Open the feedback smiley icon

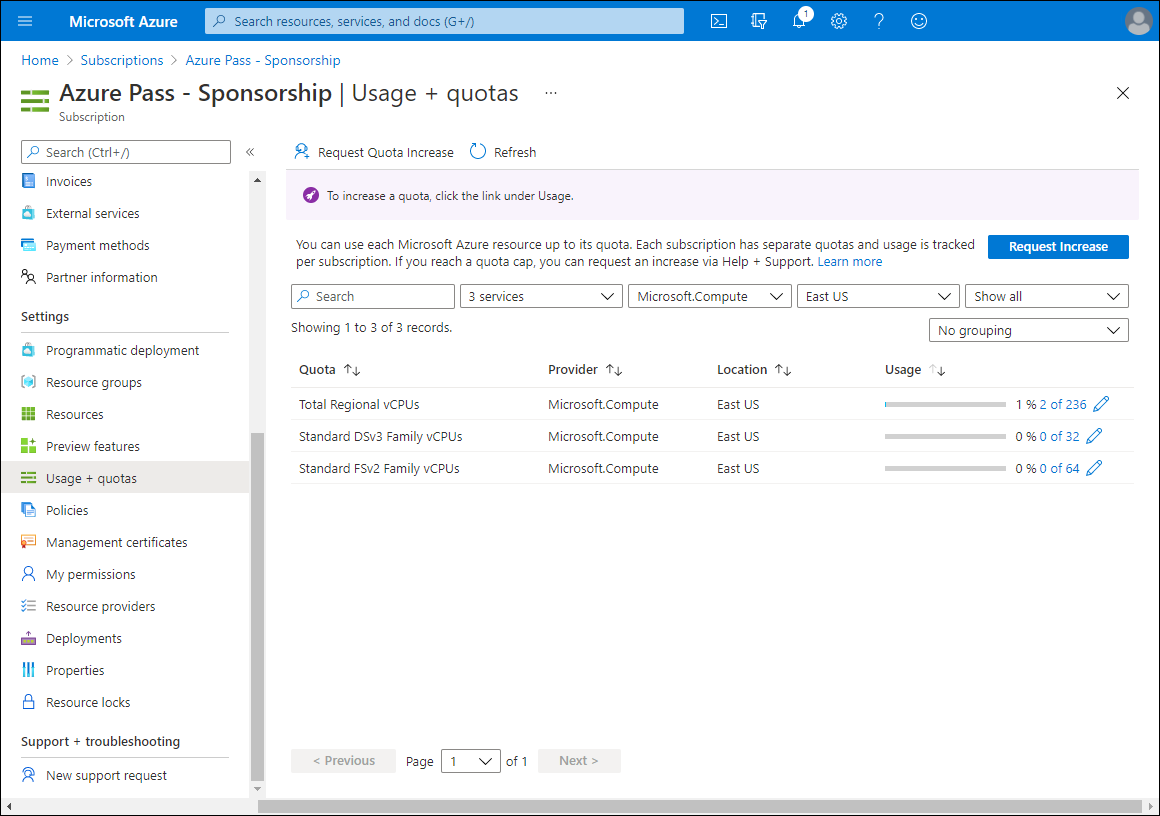coord(918,20)
